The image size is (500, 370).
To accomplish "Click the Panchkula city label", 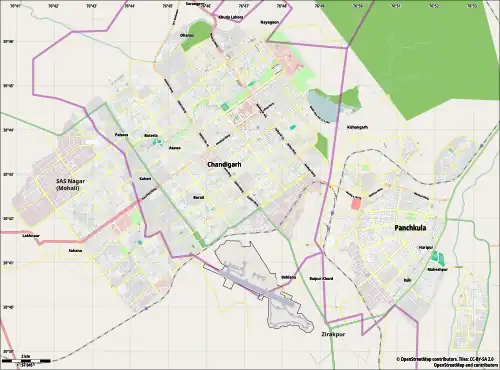I will 410,228.
